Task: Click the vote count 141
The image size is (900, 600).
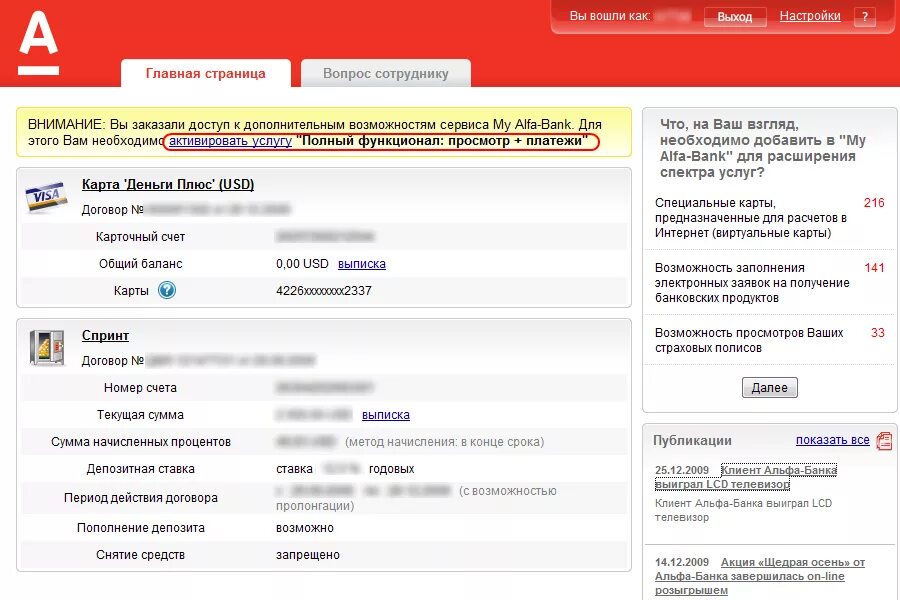Action: (874, 268)
